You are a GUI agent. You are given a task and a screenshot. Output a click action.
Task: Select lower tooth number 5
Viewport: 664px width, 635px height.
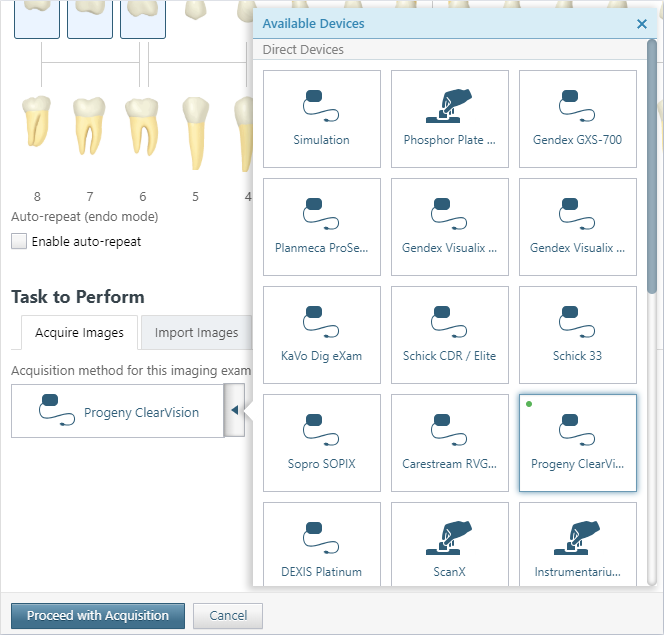tap(195, 133)
